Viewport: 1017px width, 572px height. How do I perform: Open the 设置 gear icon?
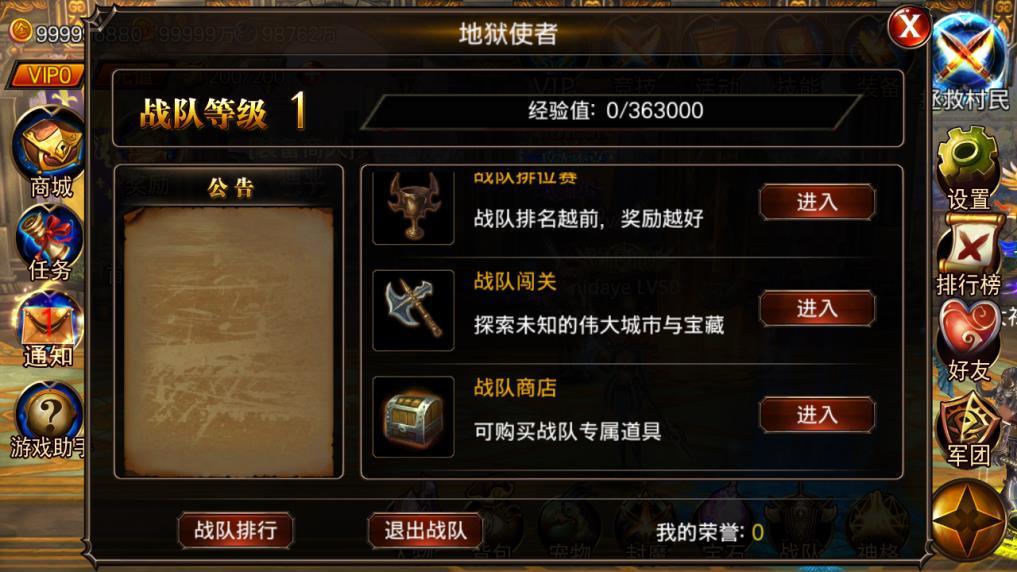[x=967, y=159]
